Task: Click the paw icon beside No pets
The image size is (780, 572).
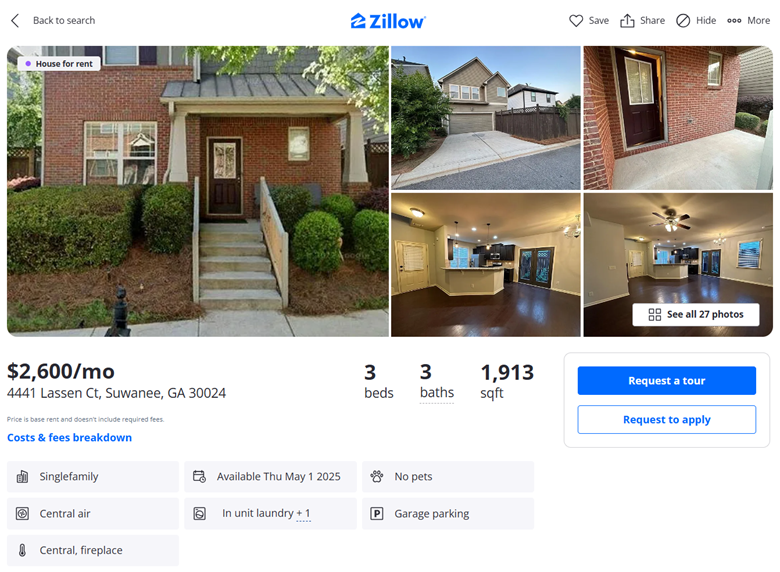Action: tap(377, 477)
